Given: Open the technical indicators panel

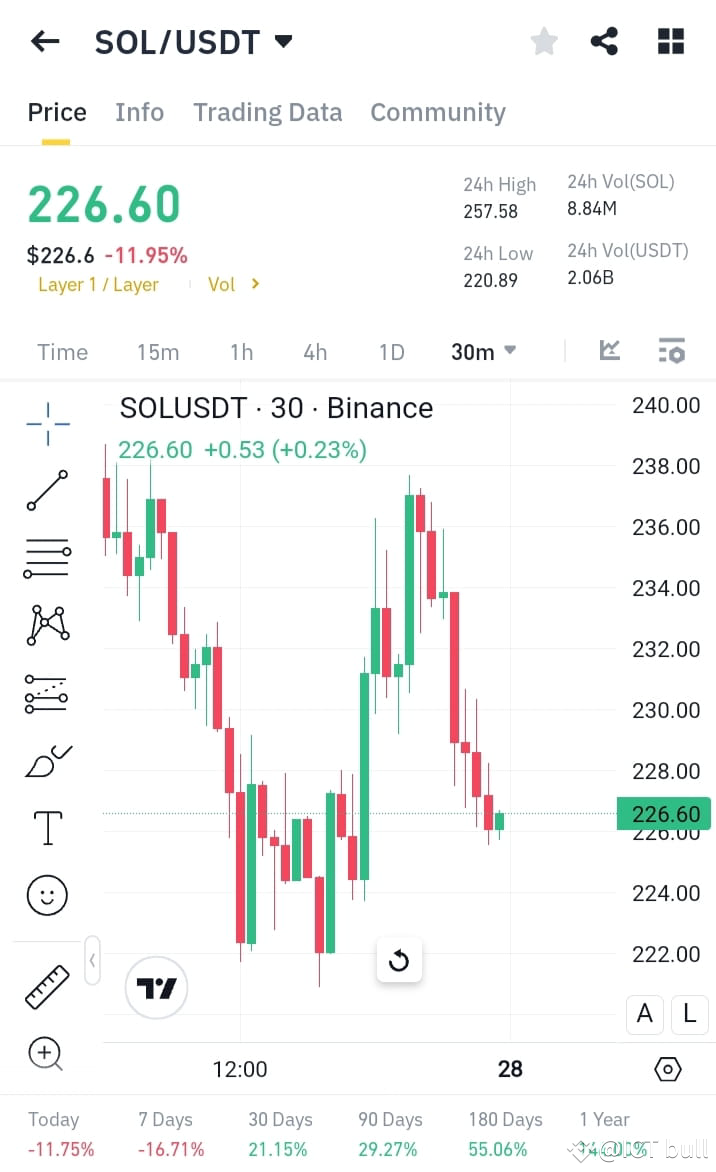Looking at the screenshot, I should [670, 351].
